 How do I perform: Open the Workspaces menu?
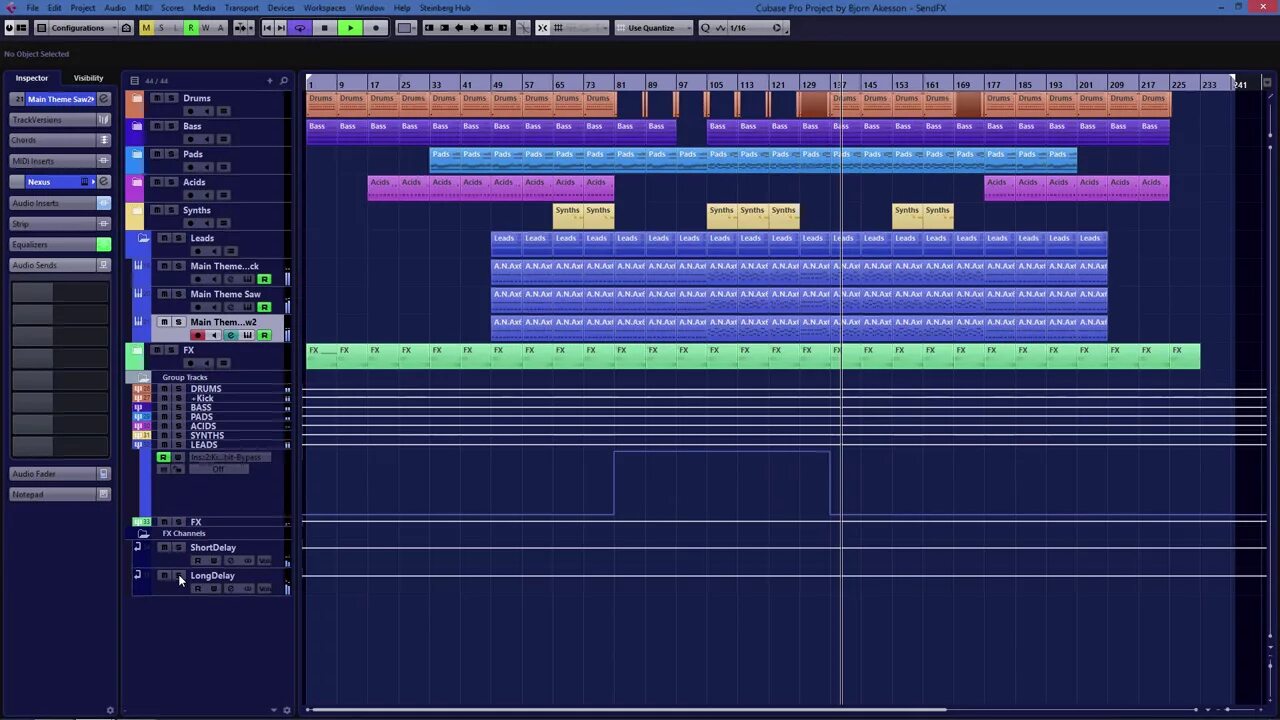324,8
